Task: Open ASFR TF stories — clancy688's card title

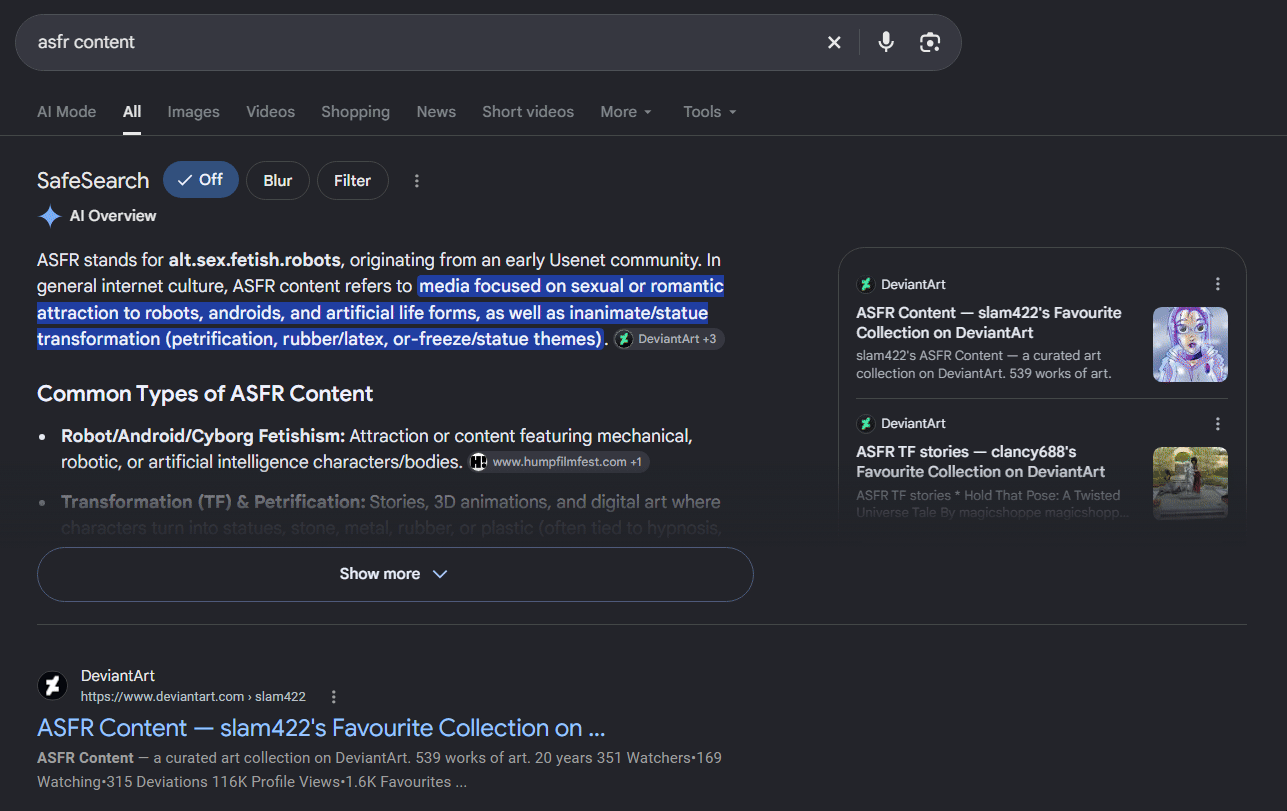Action: 981,461
